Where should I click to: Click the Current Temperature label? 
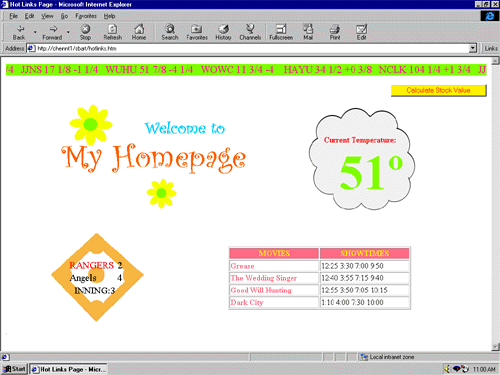click(360, 140)
